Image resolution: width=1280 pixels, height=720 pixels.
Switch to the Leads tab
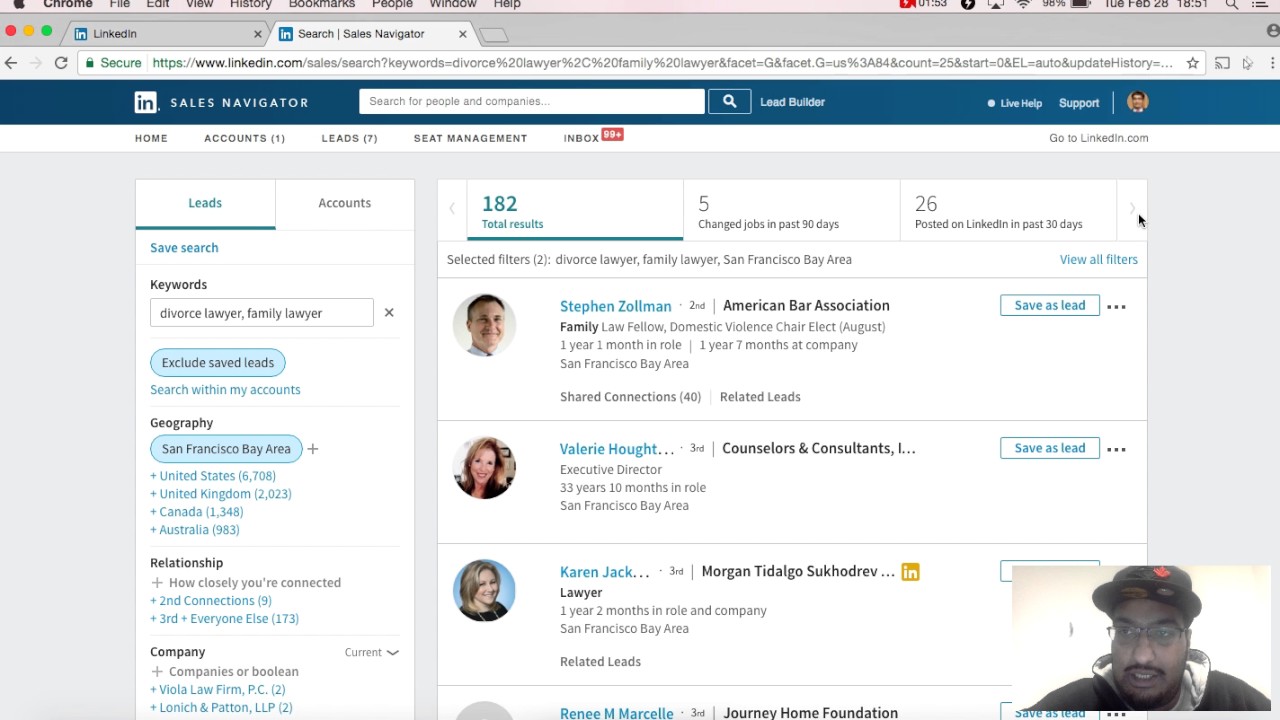click(205, 203)
